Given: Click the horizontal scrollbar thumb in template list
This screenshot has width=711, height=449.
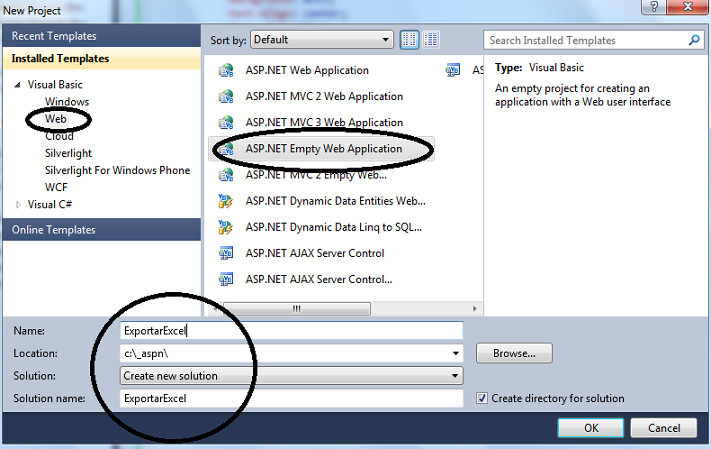Looking at the screenshot, I should [297, 309].
